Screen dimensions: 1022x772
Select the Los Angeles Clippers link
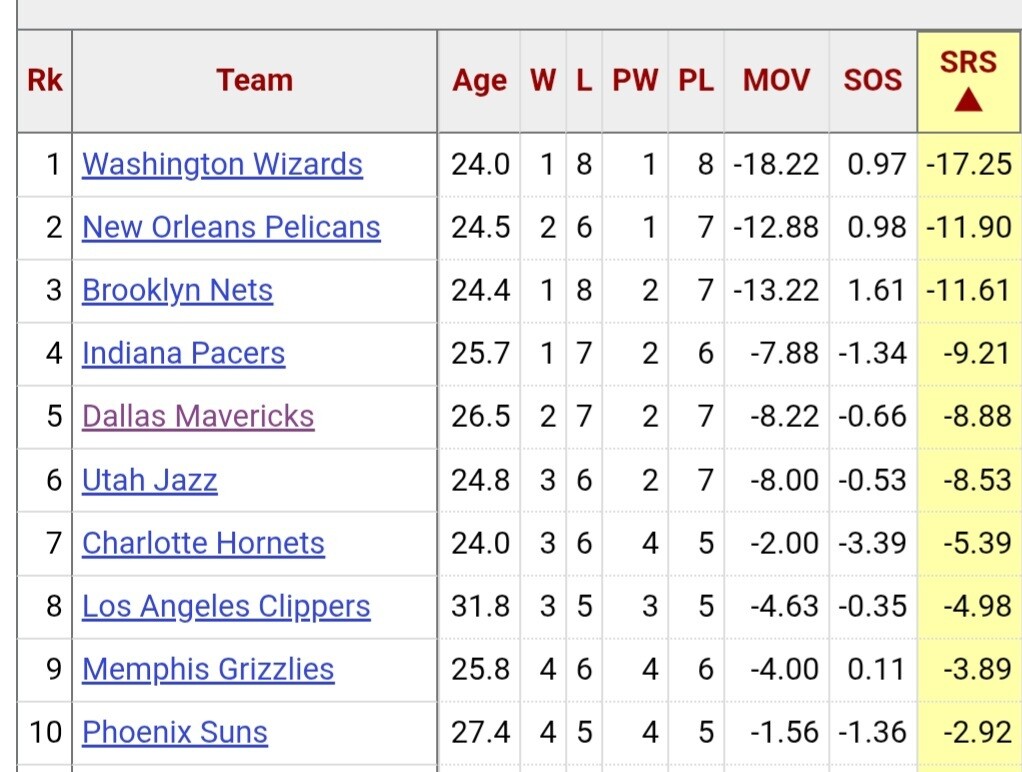(226, 606)
